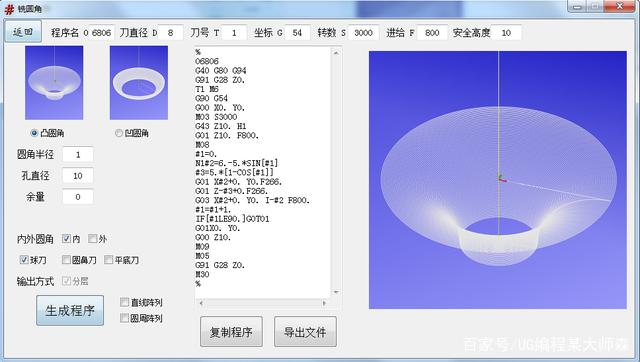Click code line 'G43 Z10. H1'

(x=221, y=126)
